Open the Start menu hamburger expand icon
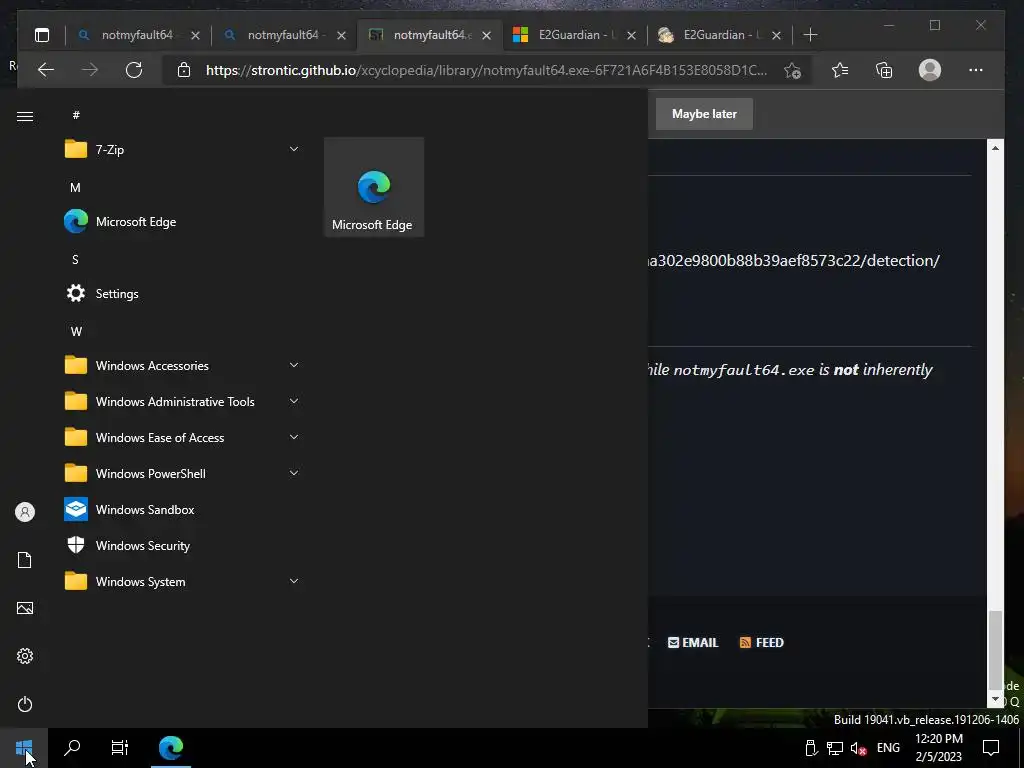Screen dimensions: 1024x768 tap(25, 116)
